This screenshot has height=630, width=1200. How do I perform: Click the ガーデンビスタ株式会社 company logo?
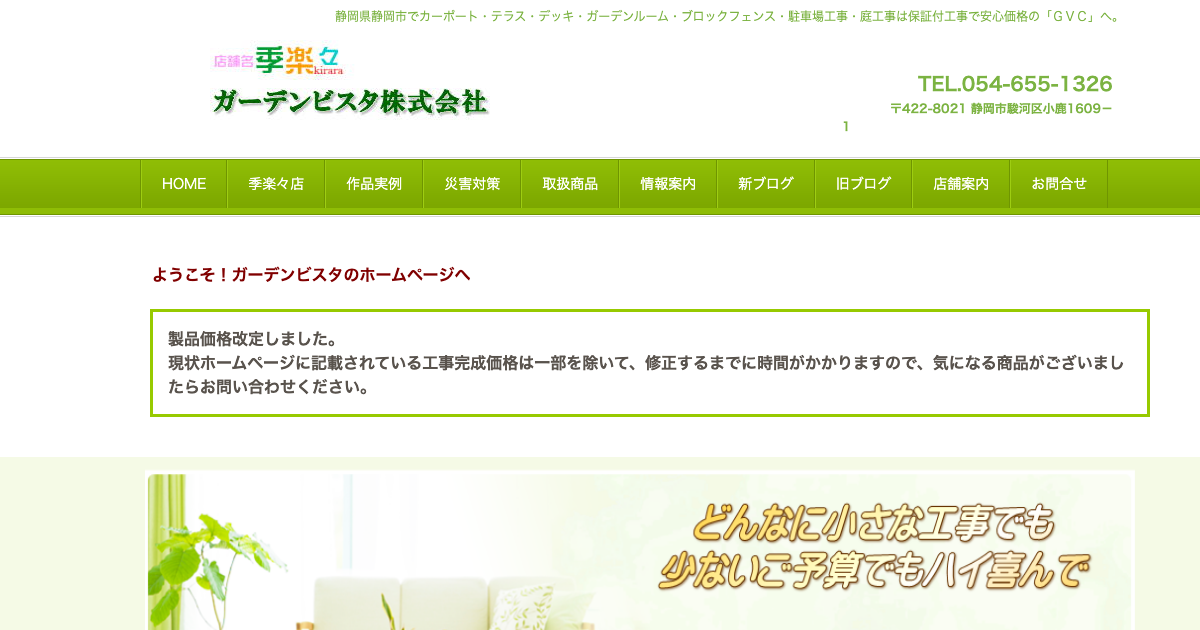coord(350,102)
